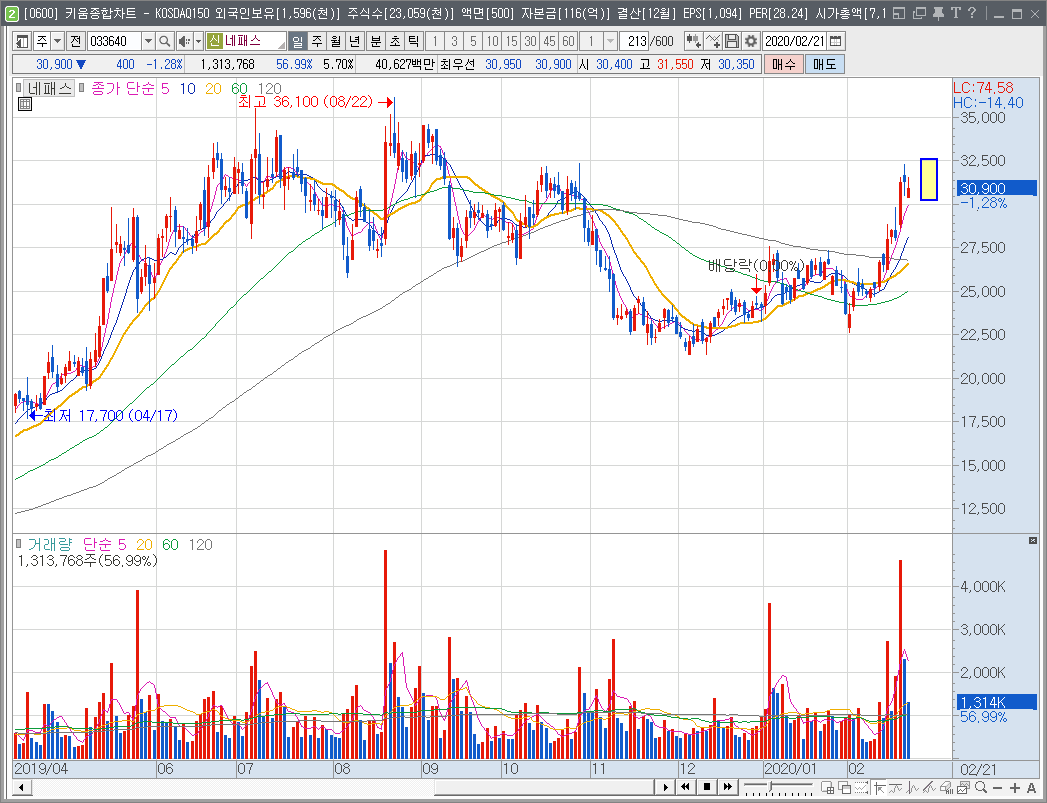Select the 45 interval button
Viewport: 1047px width, 803px height.
[x=549, y=41]
